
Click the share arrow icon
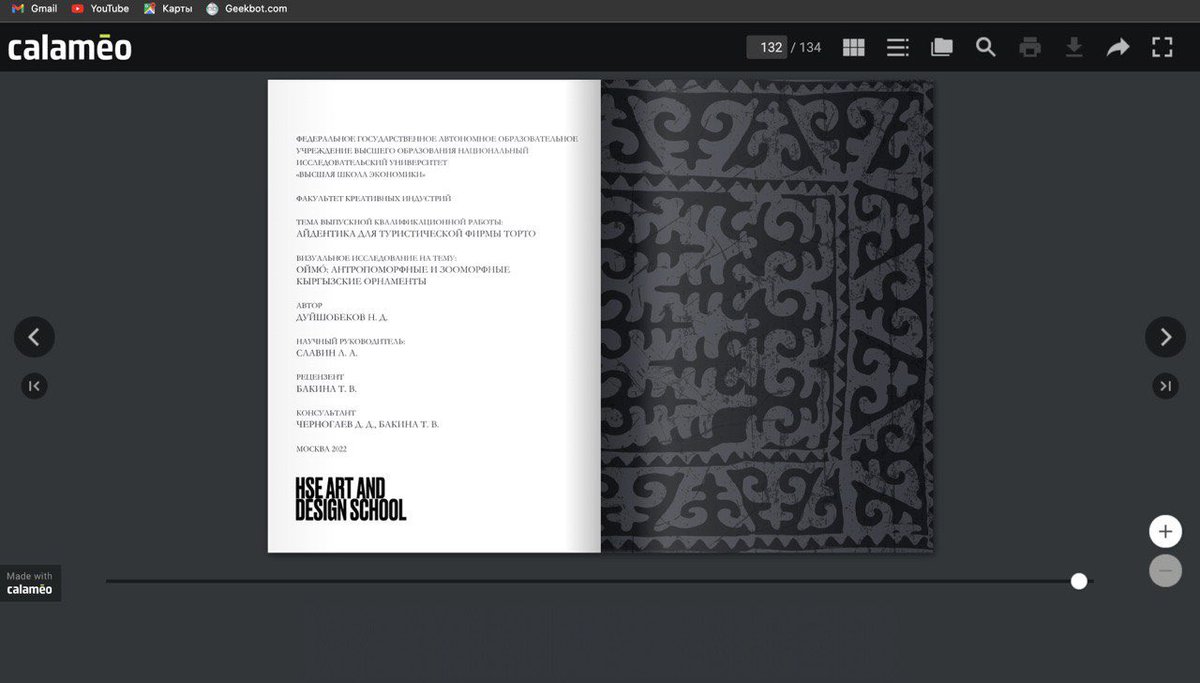(1118, 47)
